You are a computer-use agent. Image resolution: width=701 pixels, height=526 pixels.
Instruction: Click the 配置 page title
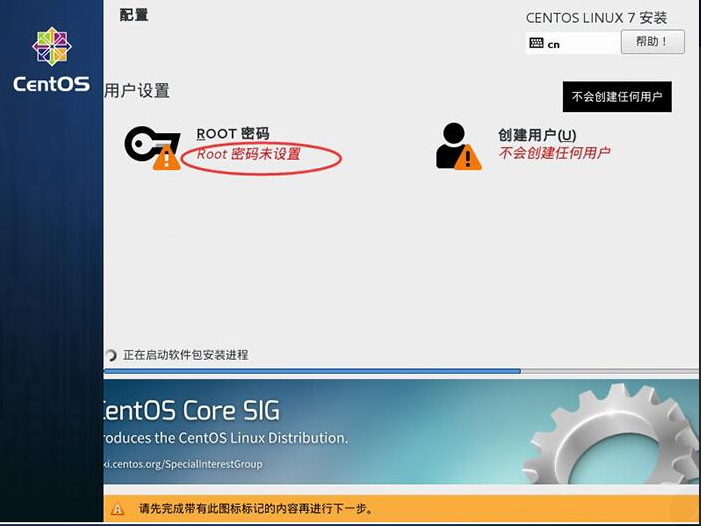tap(134, 15)
